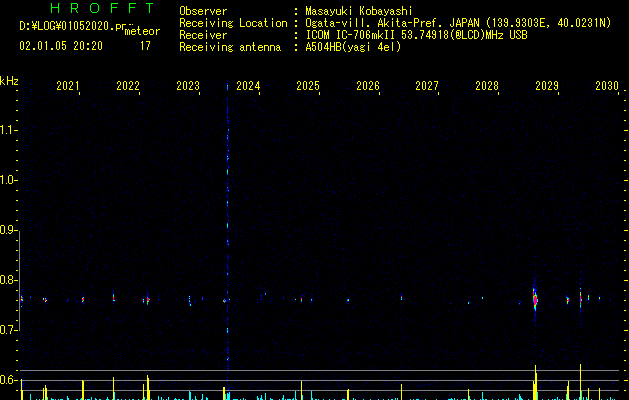Click the meteor count value 17

tap(145, 46)
